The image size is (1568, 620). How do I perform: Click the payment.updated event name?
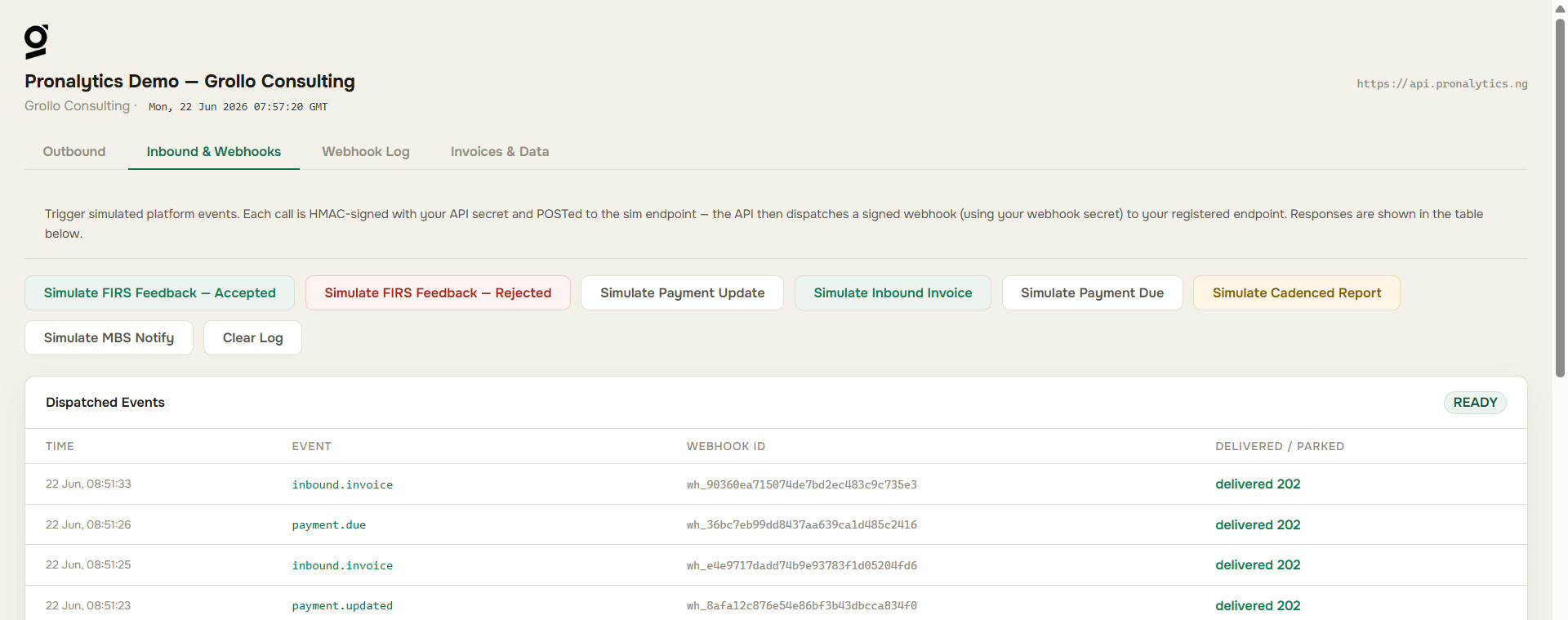[x=342, y=606]
